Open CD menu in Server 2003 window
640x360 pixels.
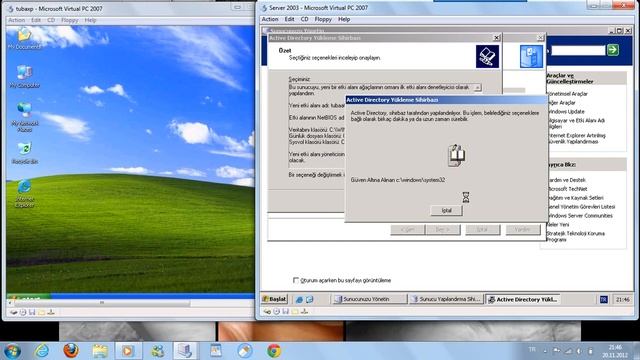(x=304, y=19)
